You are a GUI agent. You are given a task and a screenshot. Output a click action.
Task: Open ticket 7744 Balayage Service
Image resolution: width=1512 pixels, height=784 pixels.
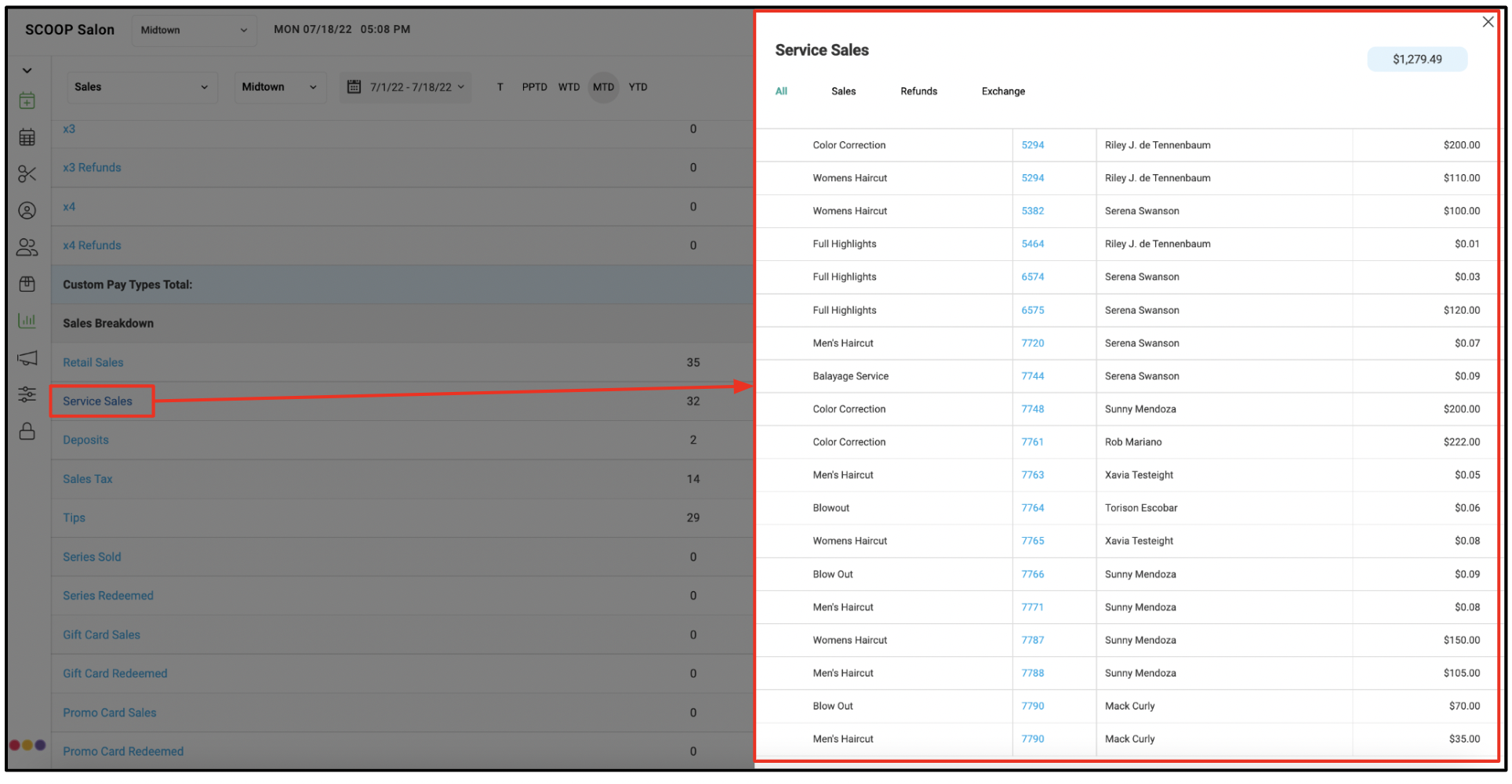pyautogui.click(x=1032, y=376)
